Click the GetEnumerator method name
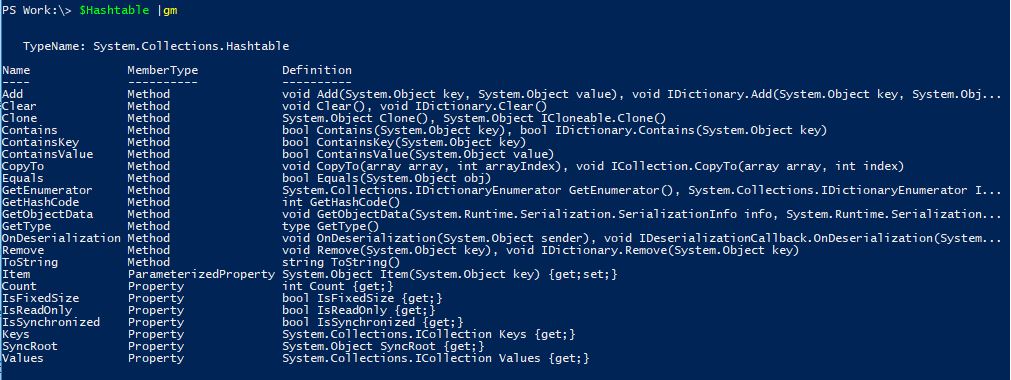The width and height of the screenshot is (1011, 380). 47,190
